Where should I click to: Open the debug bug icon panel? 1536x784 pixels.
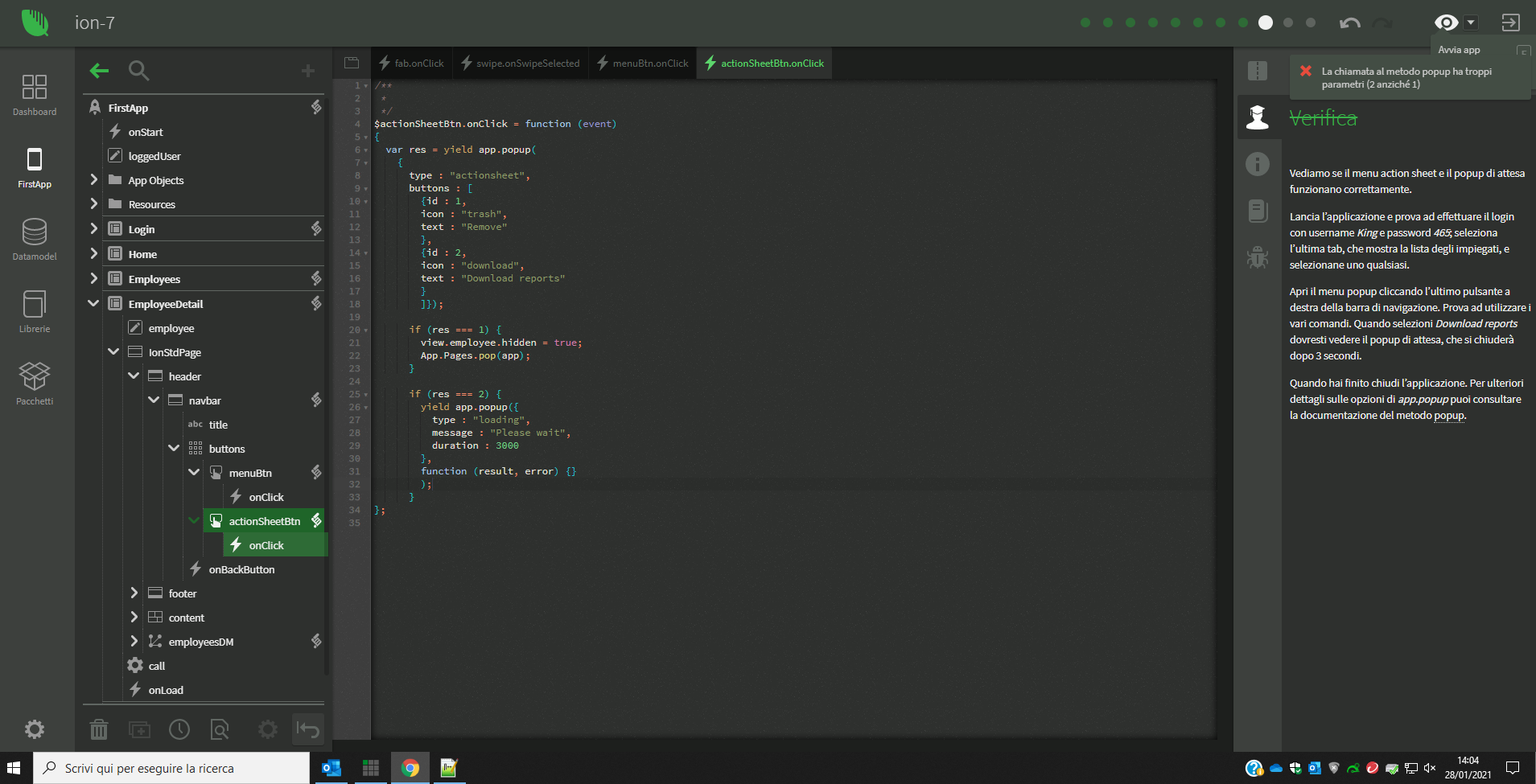[x=1258, y=257]
